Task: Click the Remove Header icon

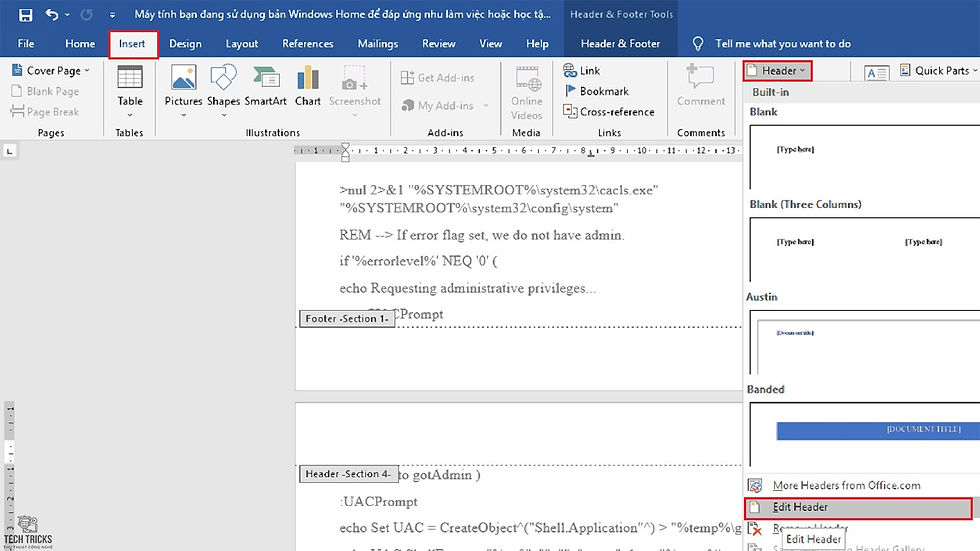Action: click(x=755, y=530)
